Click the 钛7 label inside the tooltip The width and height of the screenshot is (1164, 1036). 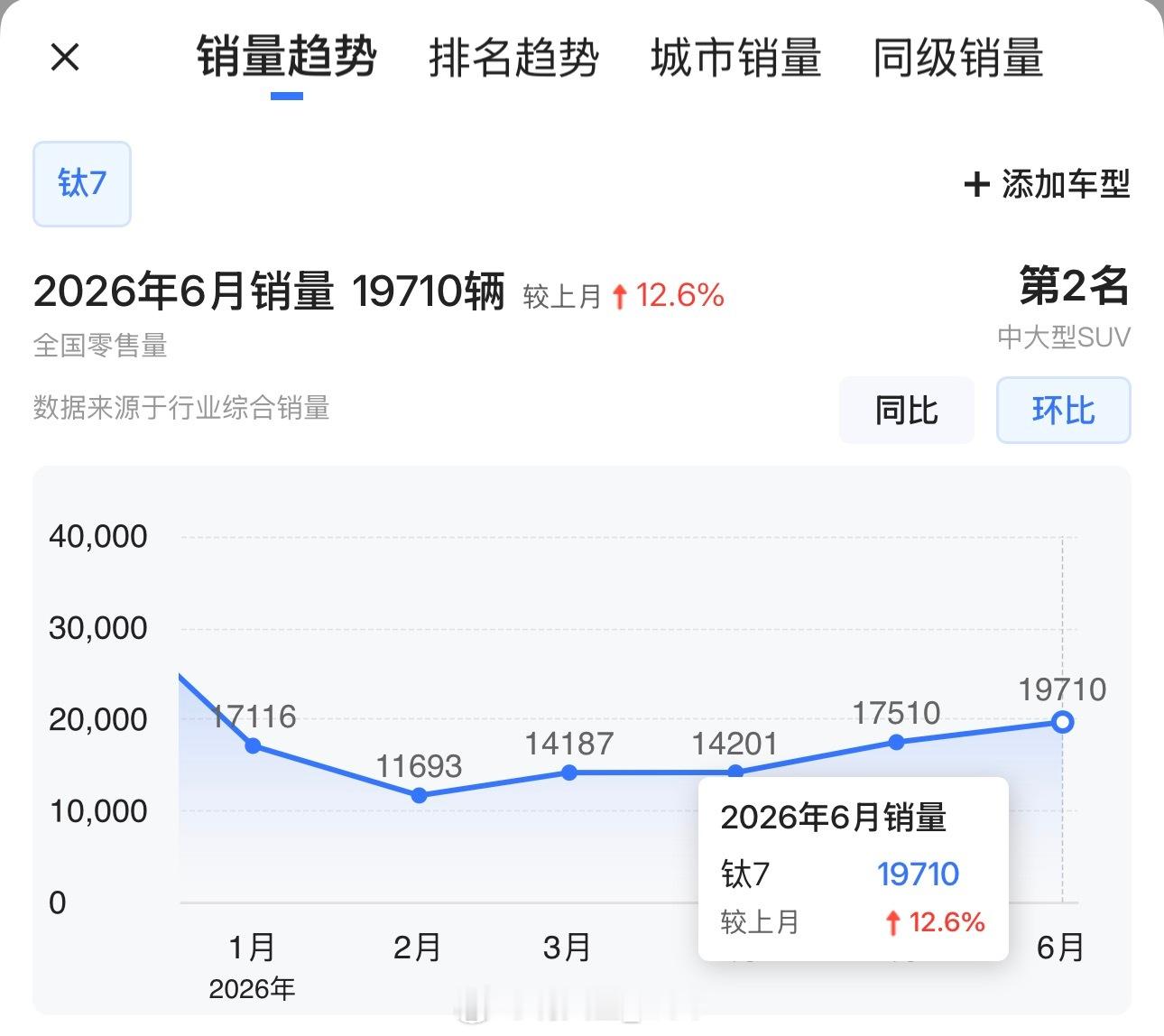click(745, 874)
